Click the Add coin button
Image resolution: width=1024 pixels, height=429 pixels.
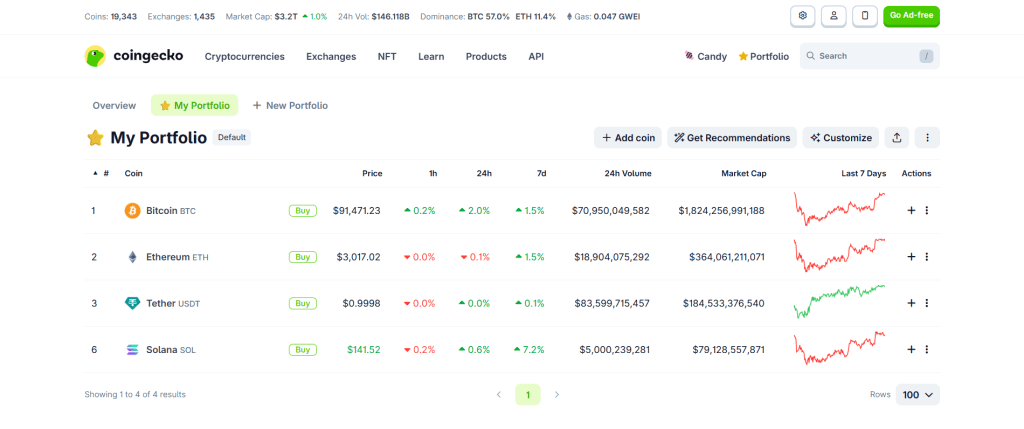(627, 138)
